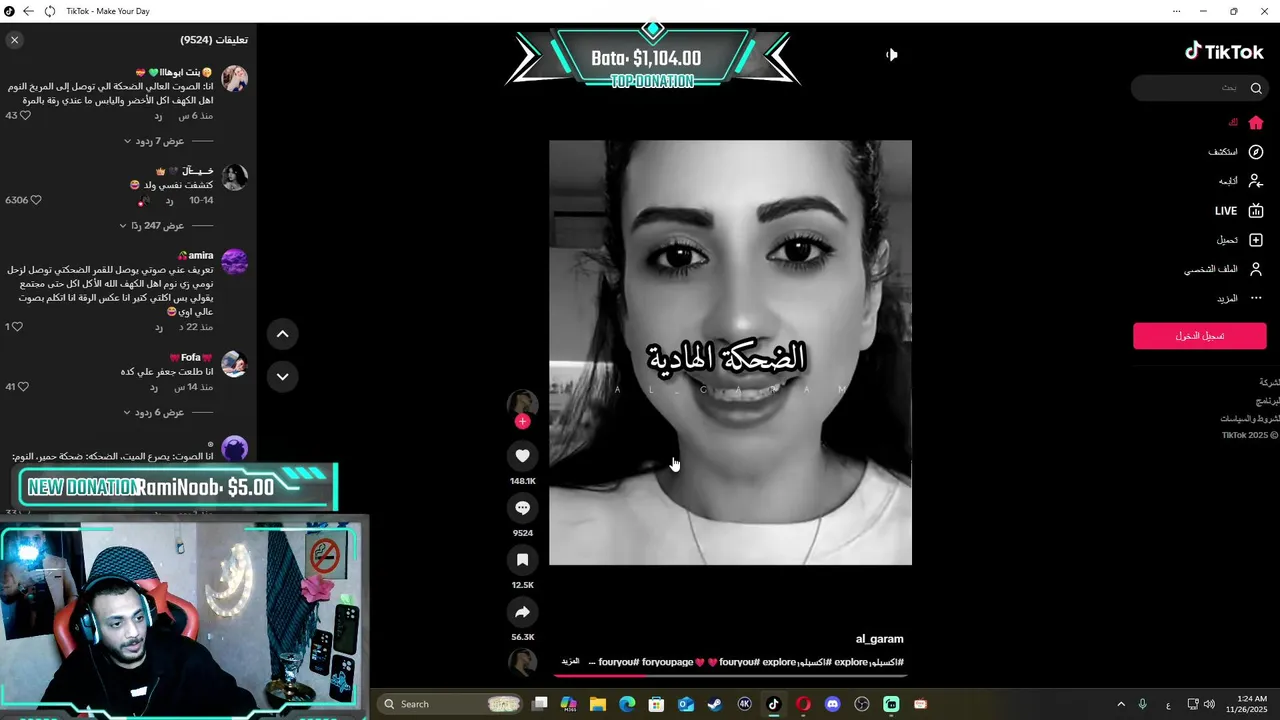The width and height of the screenshot is (1280, 720).
Task: Like the comment with 6306 likes
Action: click(36, 200)
